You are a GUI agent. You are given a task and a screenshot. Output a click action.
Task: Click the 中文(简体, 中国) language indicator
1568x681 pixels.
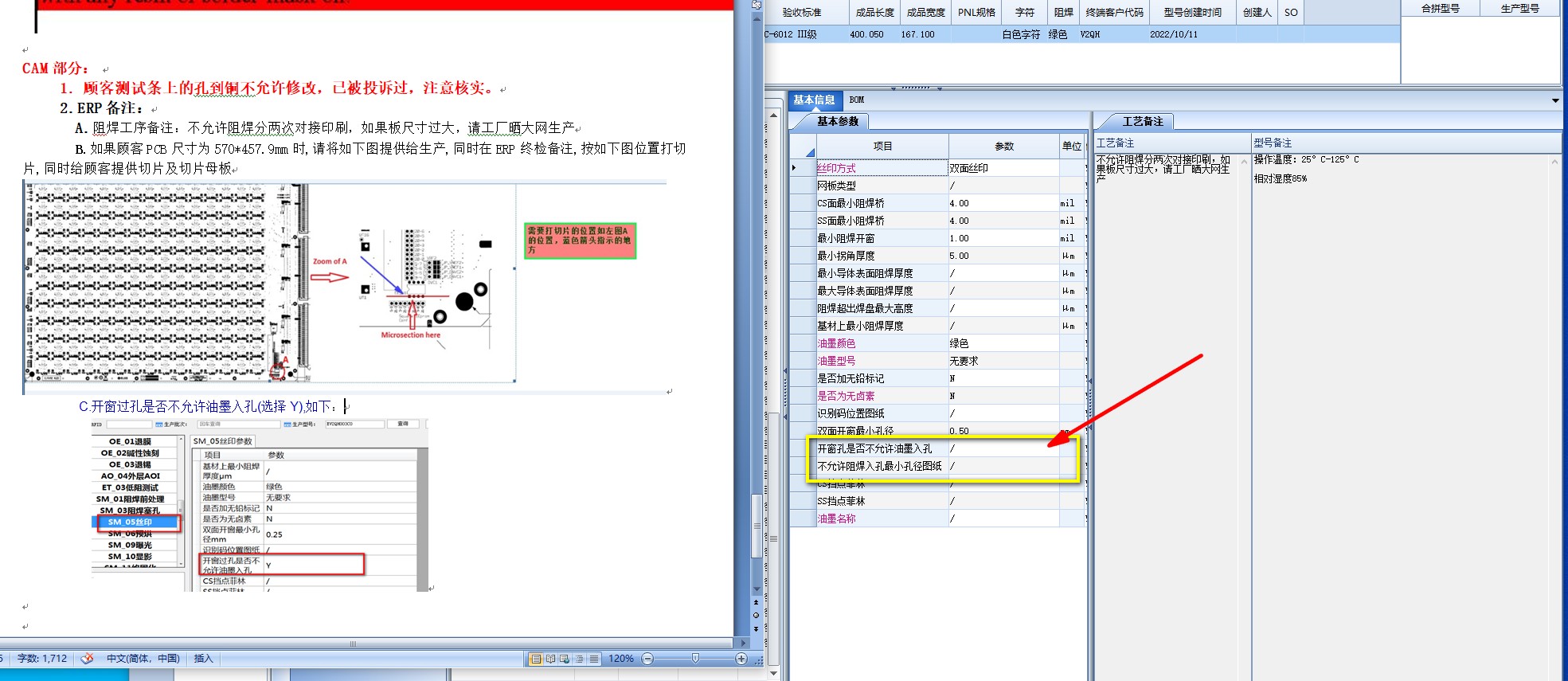click(143, 659)
